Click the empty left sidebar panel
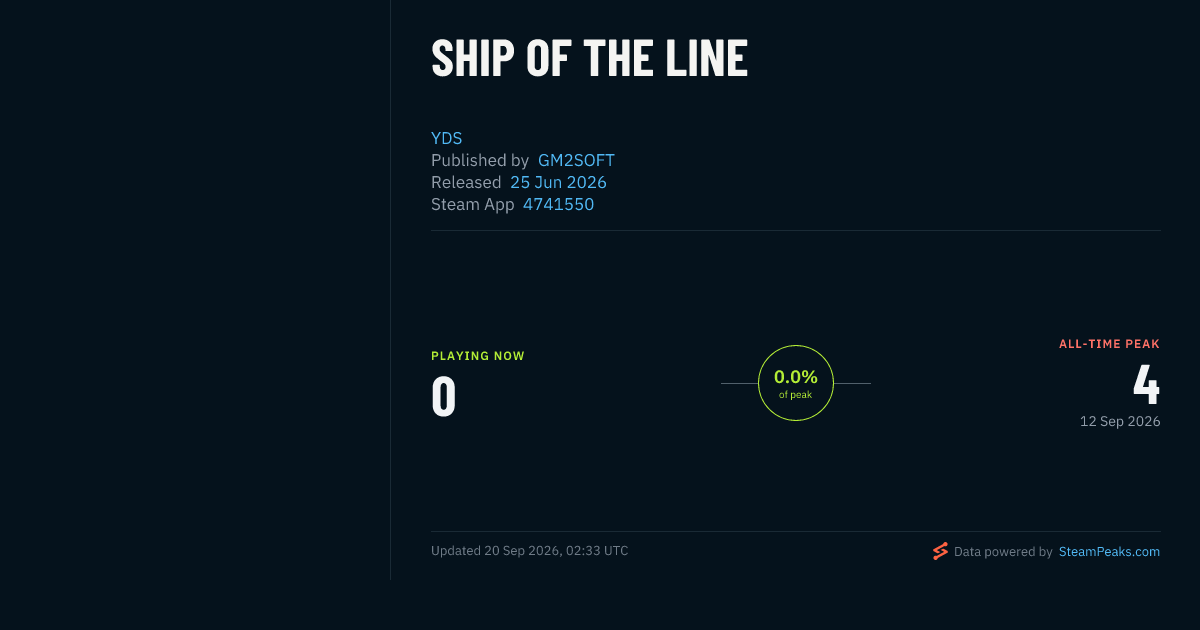1200x630 pixels. [195, 290]
